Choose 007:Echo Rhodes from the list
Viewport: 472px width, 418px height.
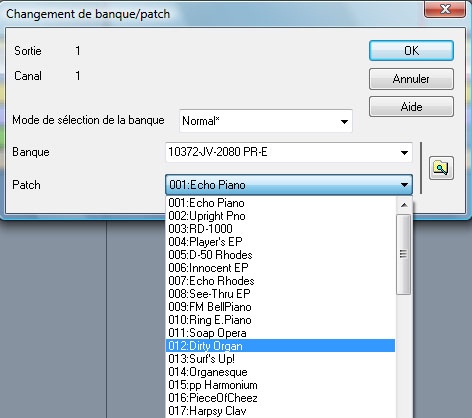[280, 281]
